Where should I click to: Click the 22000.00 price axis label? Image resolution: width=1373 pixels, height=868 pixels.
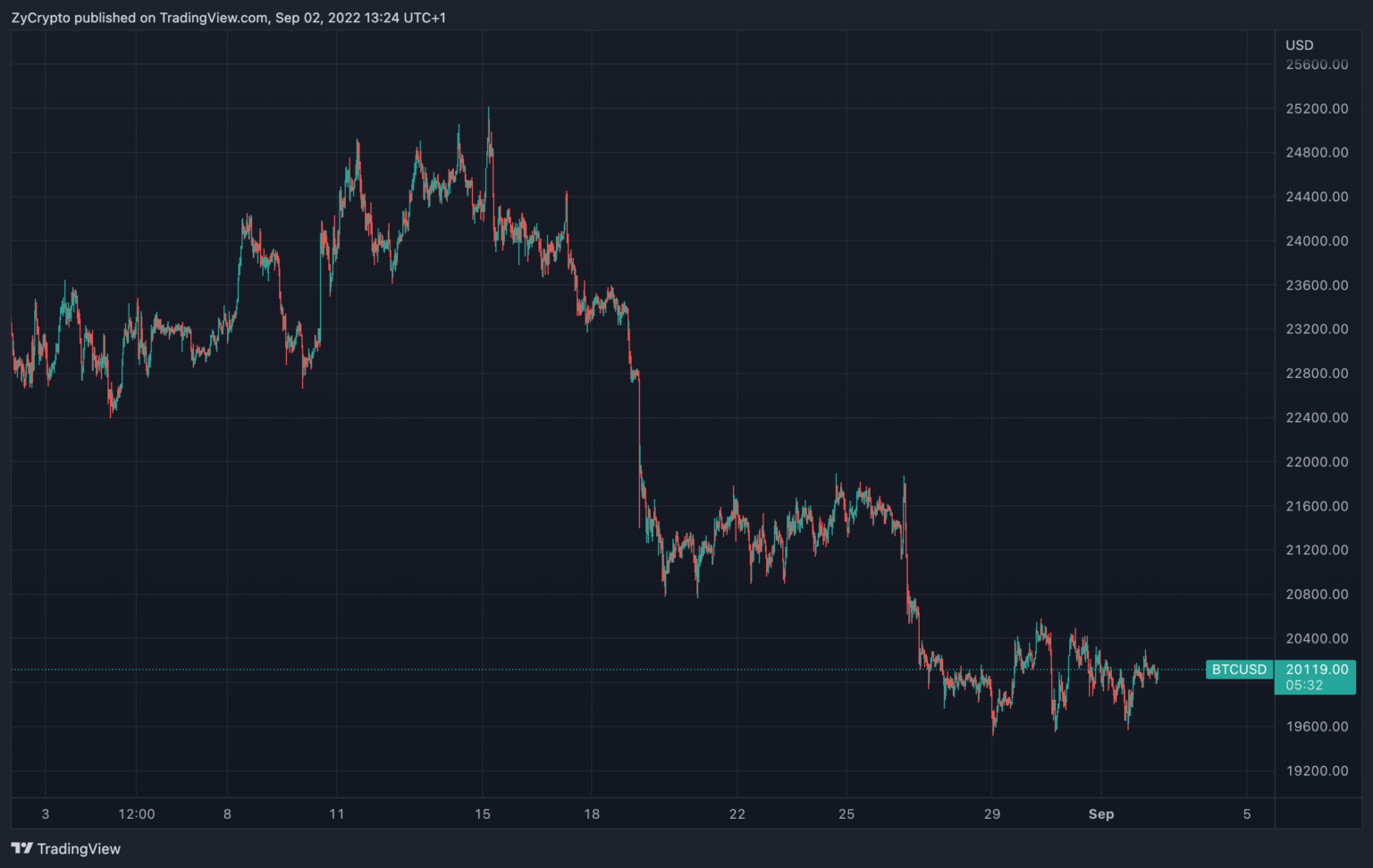[x=1317, y=462]
